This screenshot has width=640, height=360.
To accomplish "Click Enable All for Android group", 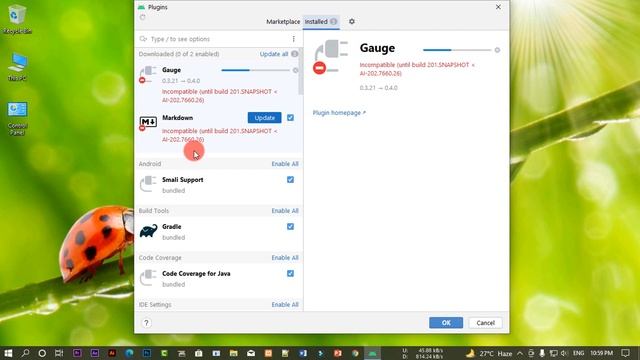I will click(x=285, y=164).
